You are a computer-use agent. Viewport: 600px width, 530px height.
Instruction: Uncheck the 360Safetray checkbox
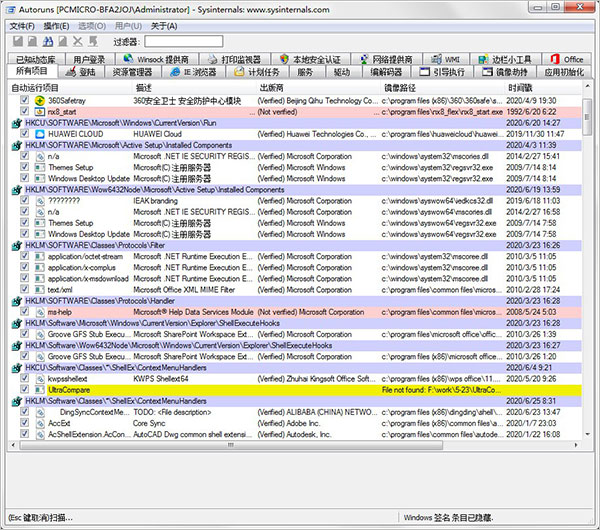[24, 100]
